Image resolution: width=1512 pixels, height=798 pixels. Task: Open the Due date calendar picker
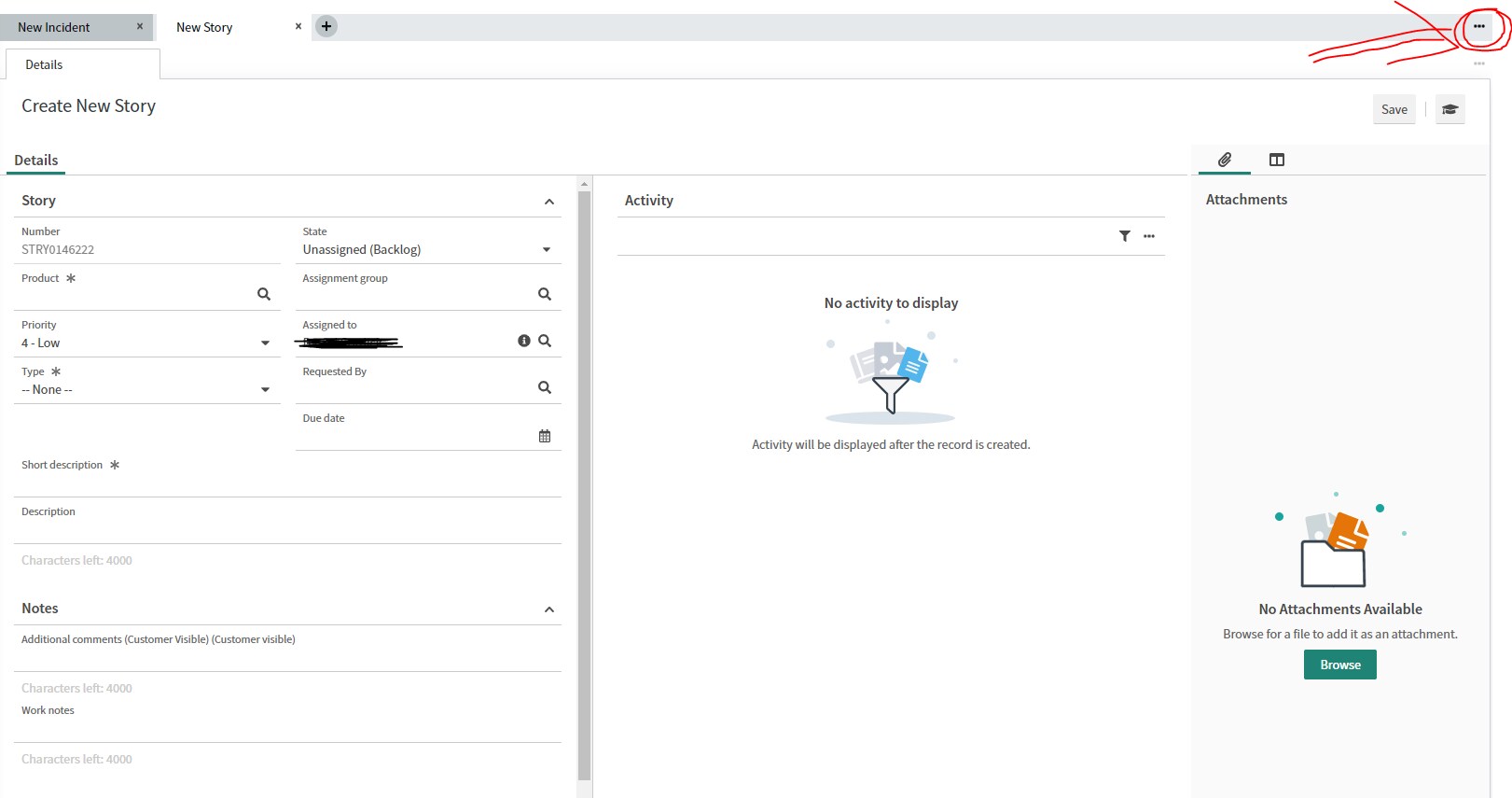(x=545, y=436)
